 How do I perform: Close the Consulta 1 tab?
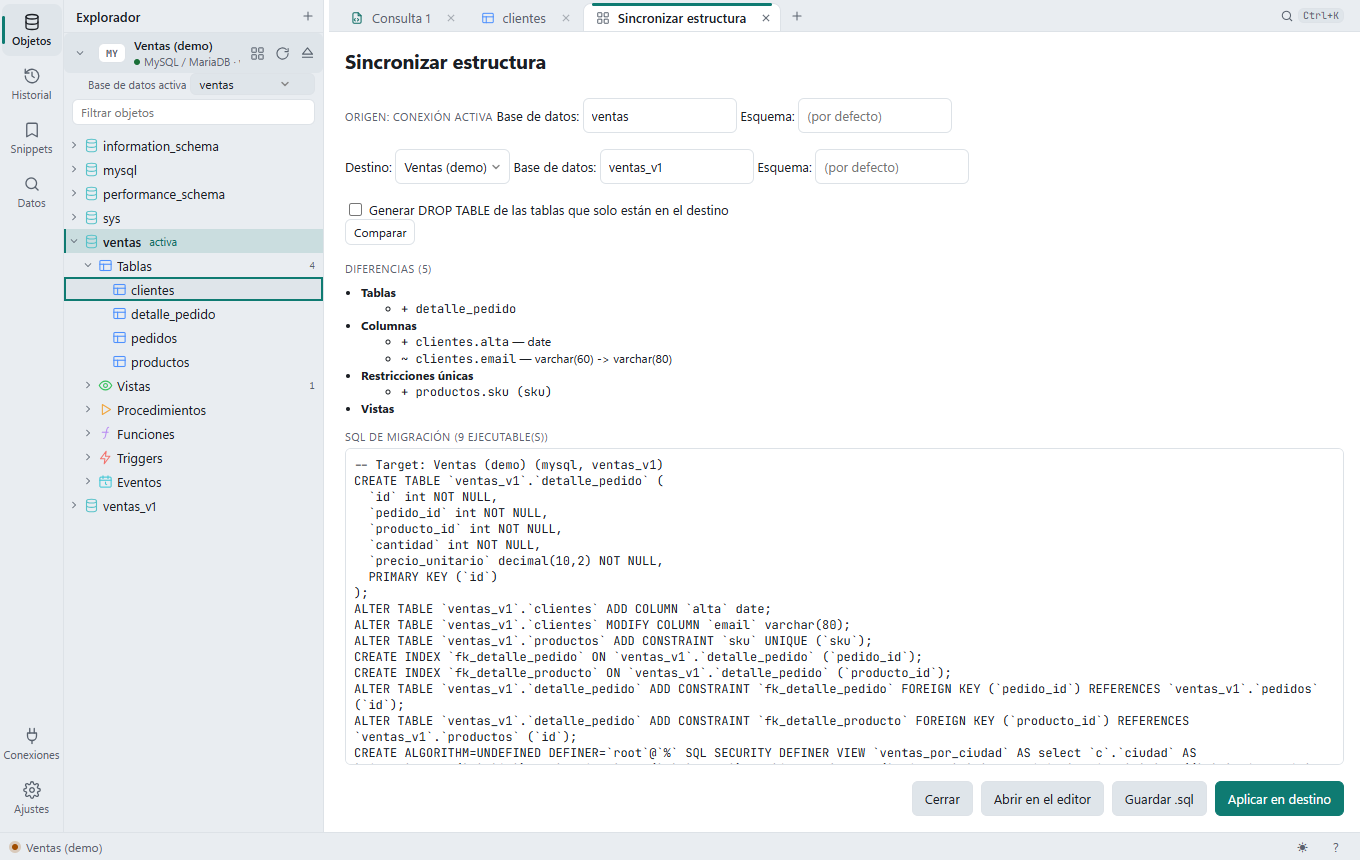click(x=451, y=18)
